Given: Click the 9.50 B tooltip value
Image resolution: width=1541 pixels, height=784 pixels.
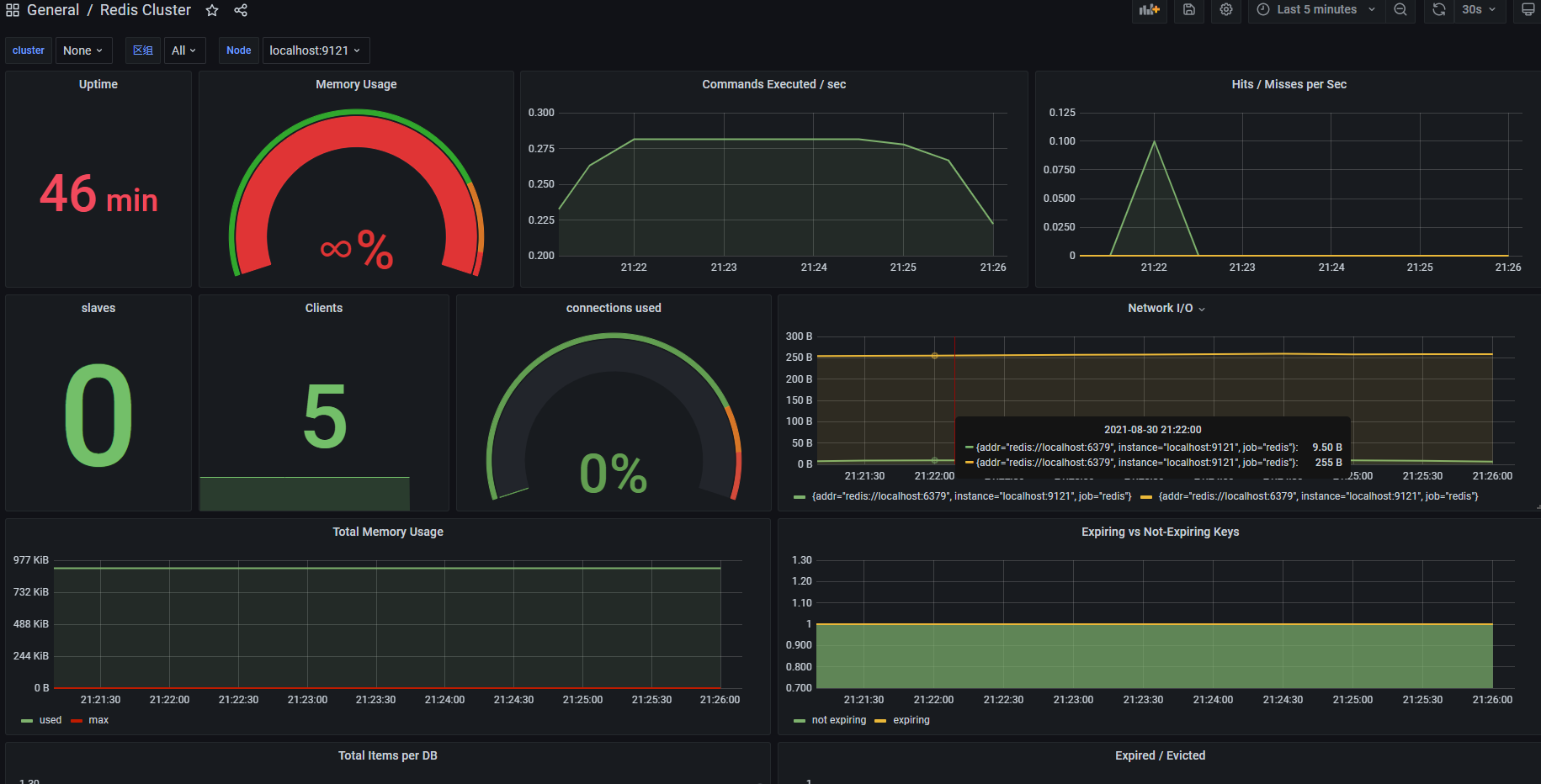Looking at the screenshot, I should pyautogui.click(x=1327, y=448).
